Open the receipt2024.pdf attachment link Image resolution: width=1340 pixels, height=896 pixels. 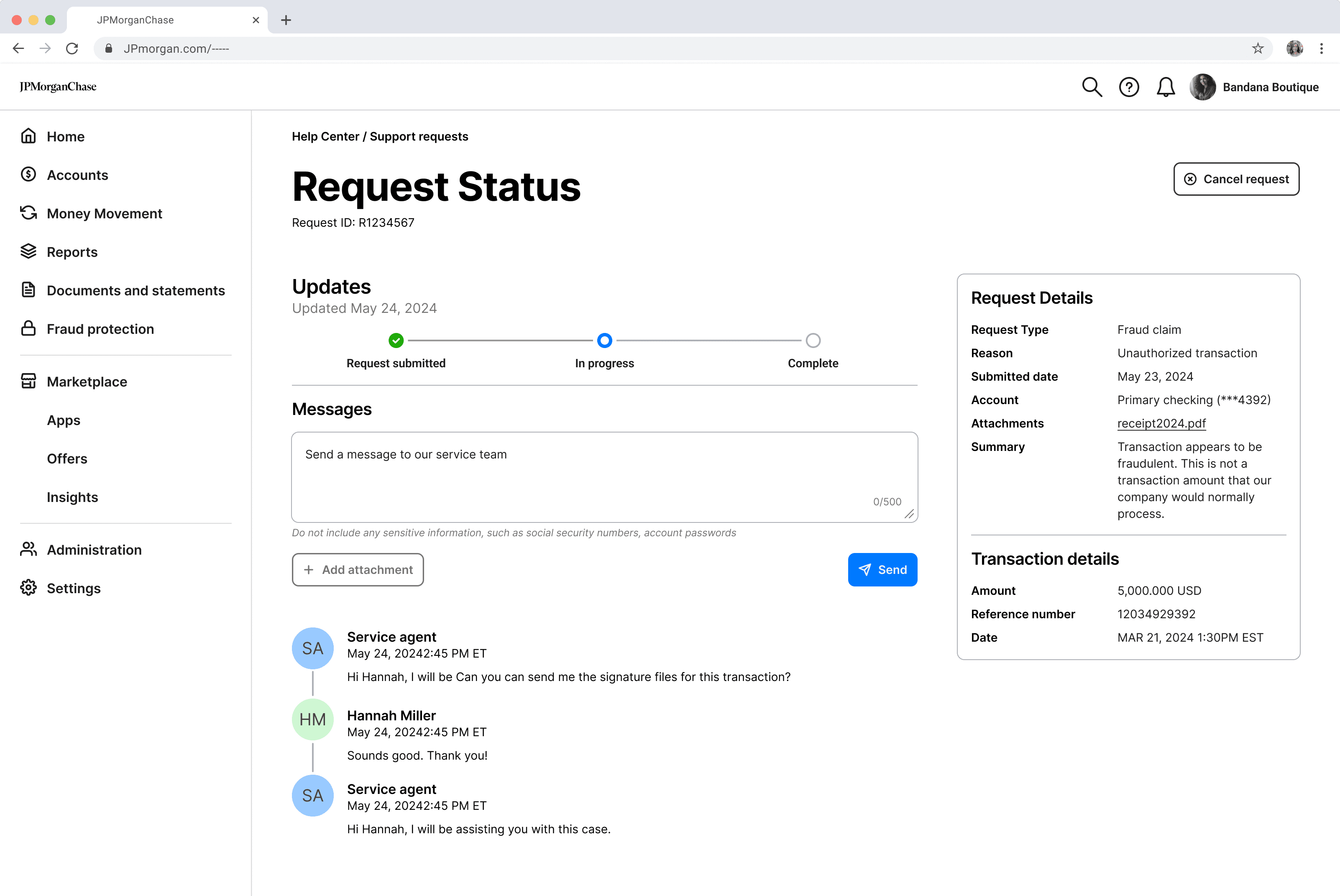click(1161, 423)
